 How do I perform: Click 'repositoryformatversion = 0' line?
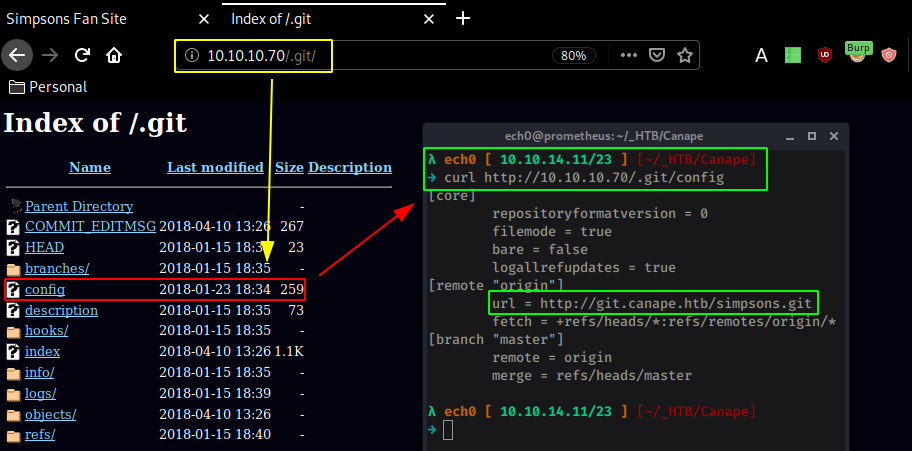click(x=600, y=214)
